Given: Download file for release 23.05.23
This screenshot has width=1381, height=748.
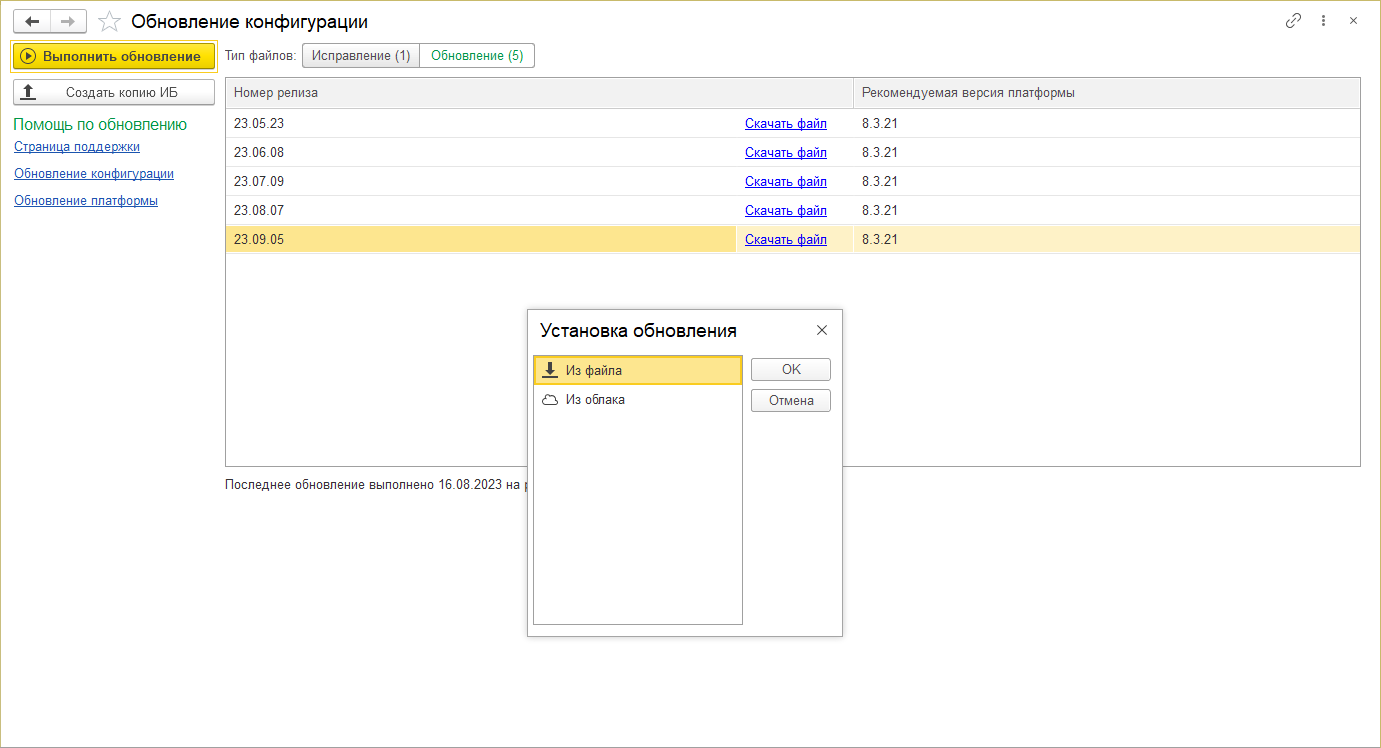Looking at the screenshot, I should coord(785,124).
